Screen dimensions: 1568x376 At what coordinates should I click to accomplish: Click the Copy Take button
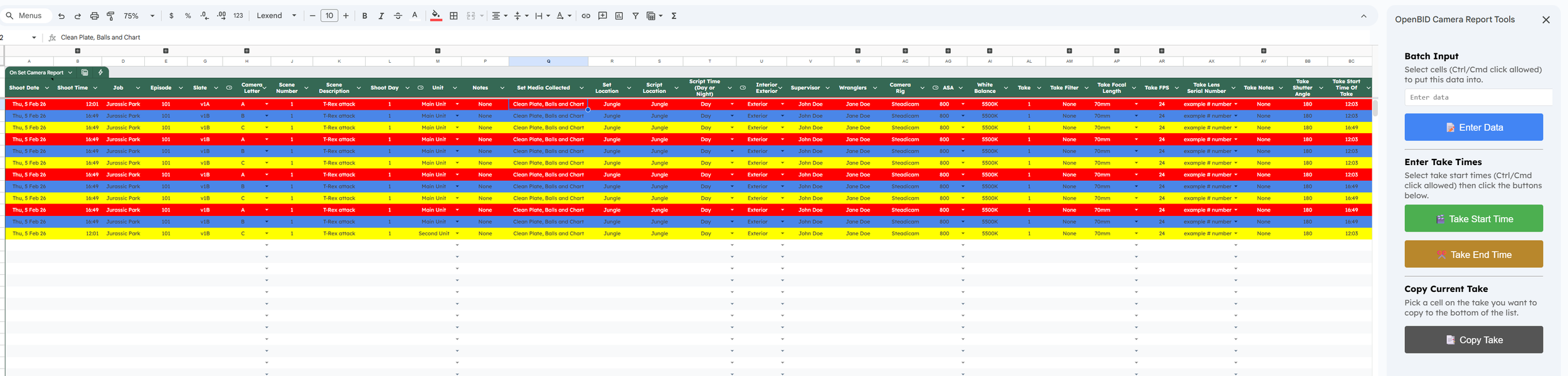point(1473,340)
